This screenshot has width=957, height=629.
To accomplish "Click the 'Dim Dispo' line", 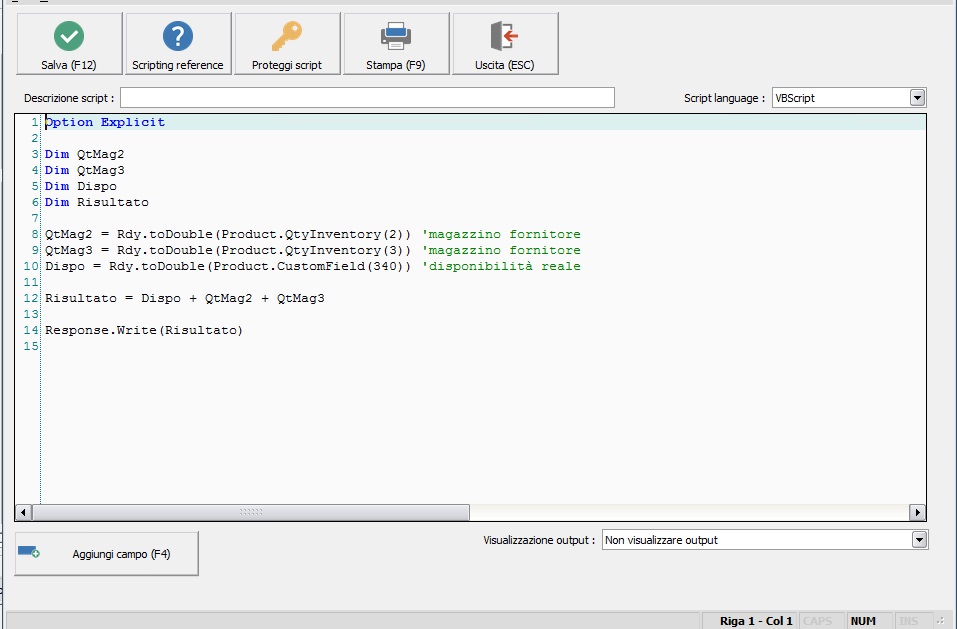I will [81, 186].
